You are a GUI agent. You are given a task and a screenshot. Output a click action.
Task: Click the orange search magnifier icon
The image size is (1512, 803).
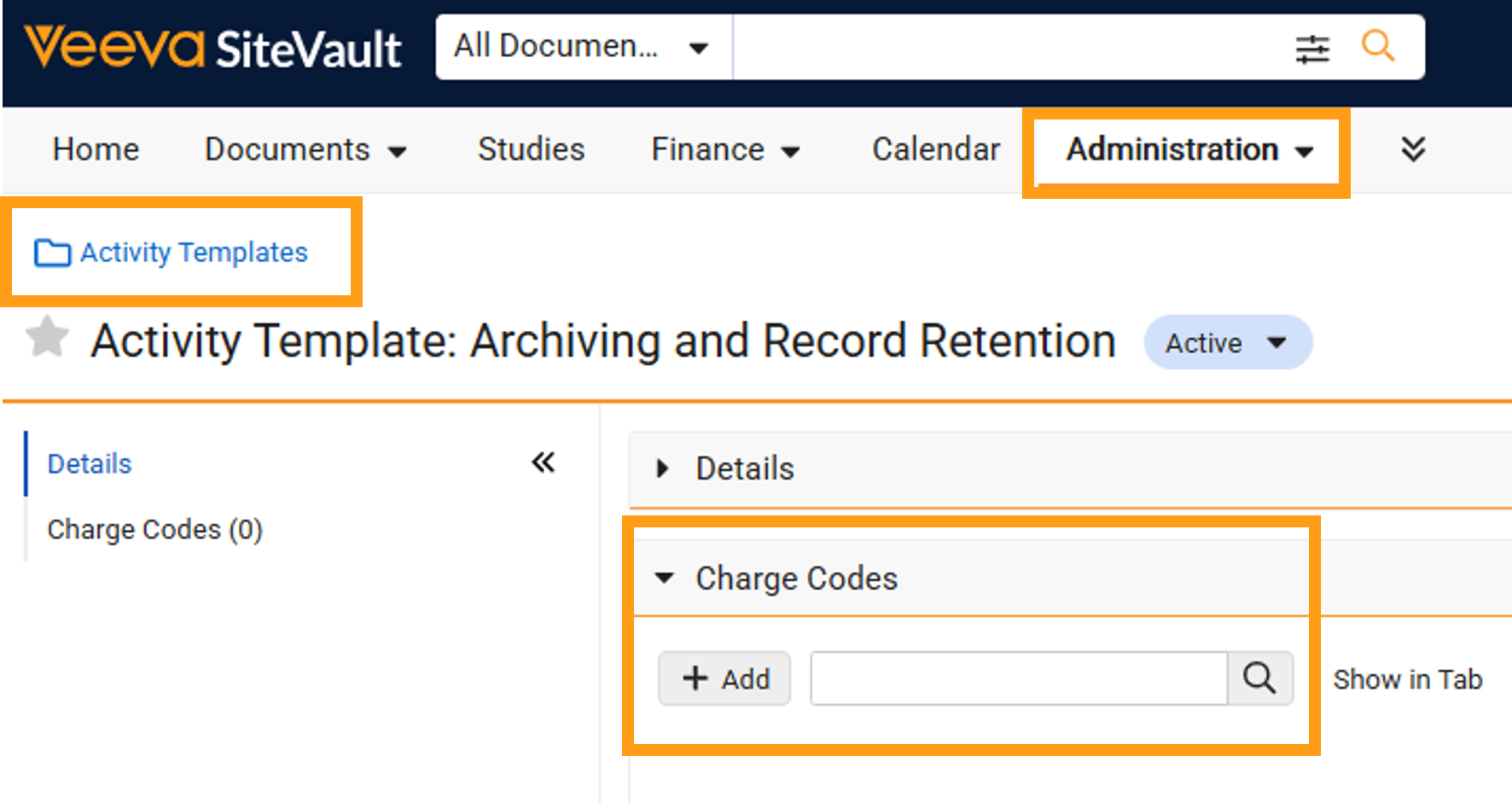pyautogui.click(x=1378, y=45)
